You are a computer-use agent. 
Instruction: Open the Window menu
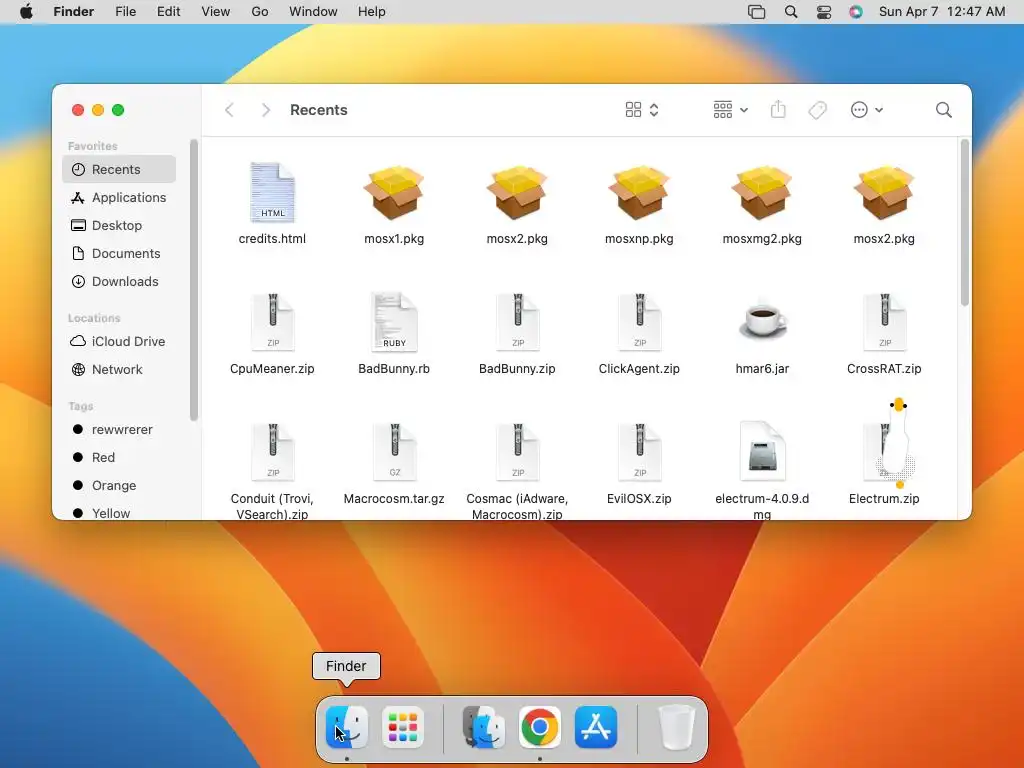click(313, 12)
